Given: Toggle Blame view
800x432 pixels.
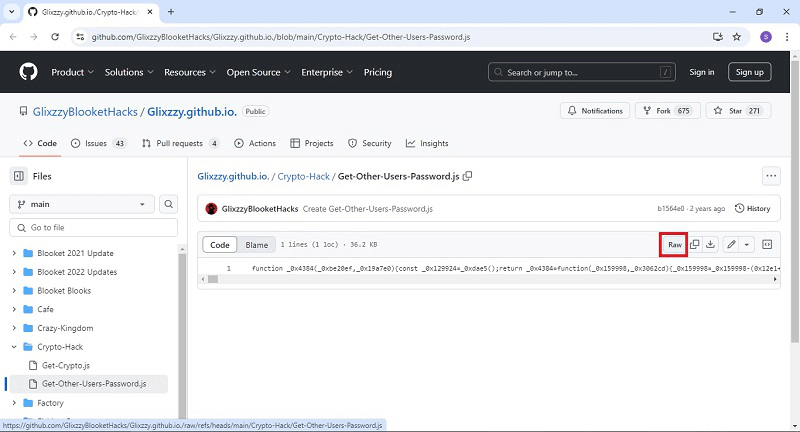Looking at the screenshot, I should tap(257, 245).
